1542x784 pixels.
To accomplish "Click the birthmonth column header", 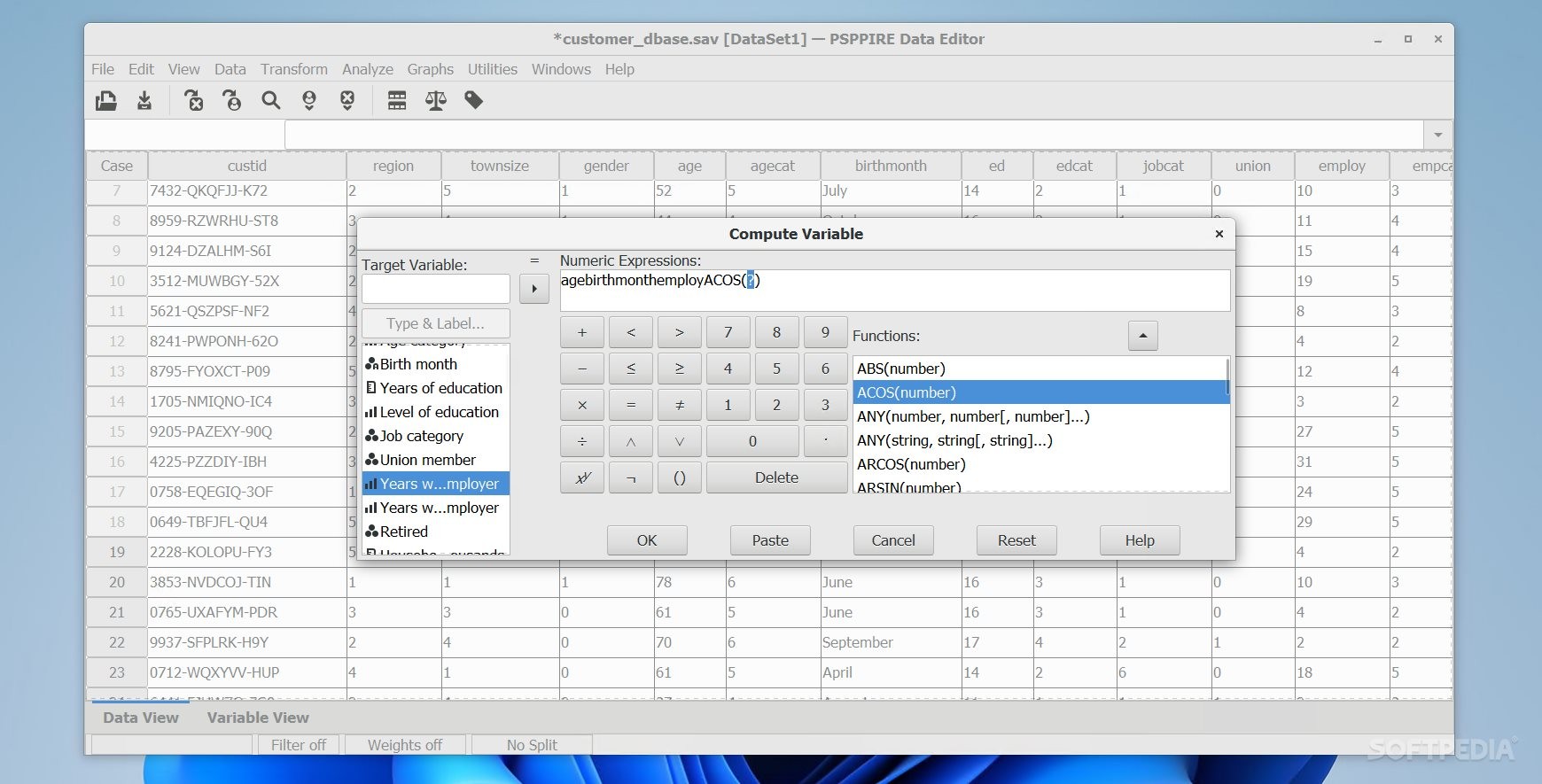I will [x=891, y=166].
